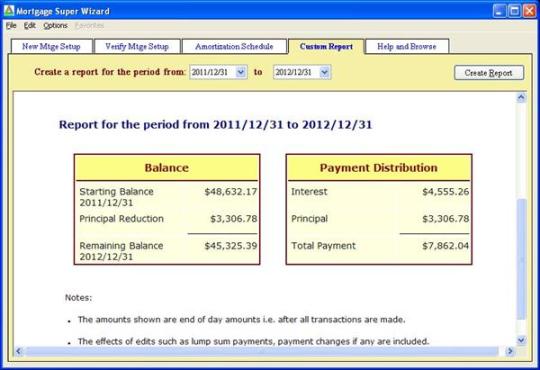Screen dimensions: 540x370
Task: Click the report heading for period 2011/12/31 to 2012/12/31
Action: pos(216,125)
